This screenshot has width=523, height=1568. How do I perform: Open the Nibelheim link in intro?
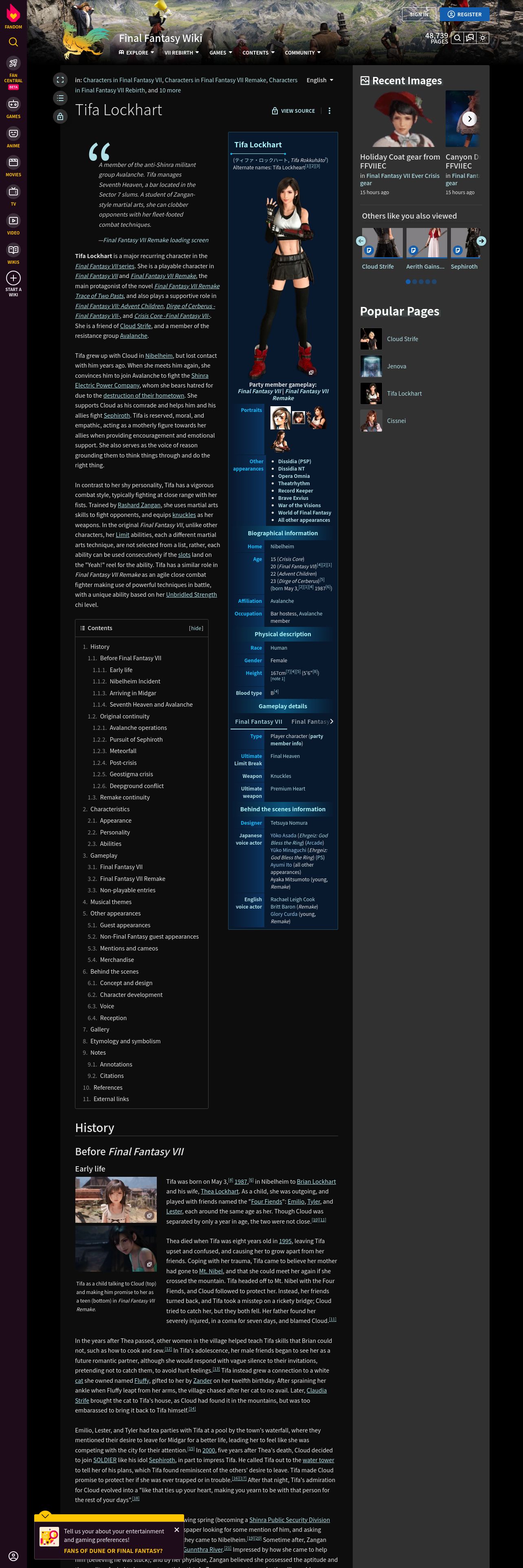[159, 355]
